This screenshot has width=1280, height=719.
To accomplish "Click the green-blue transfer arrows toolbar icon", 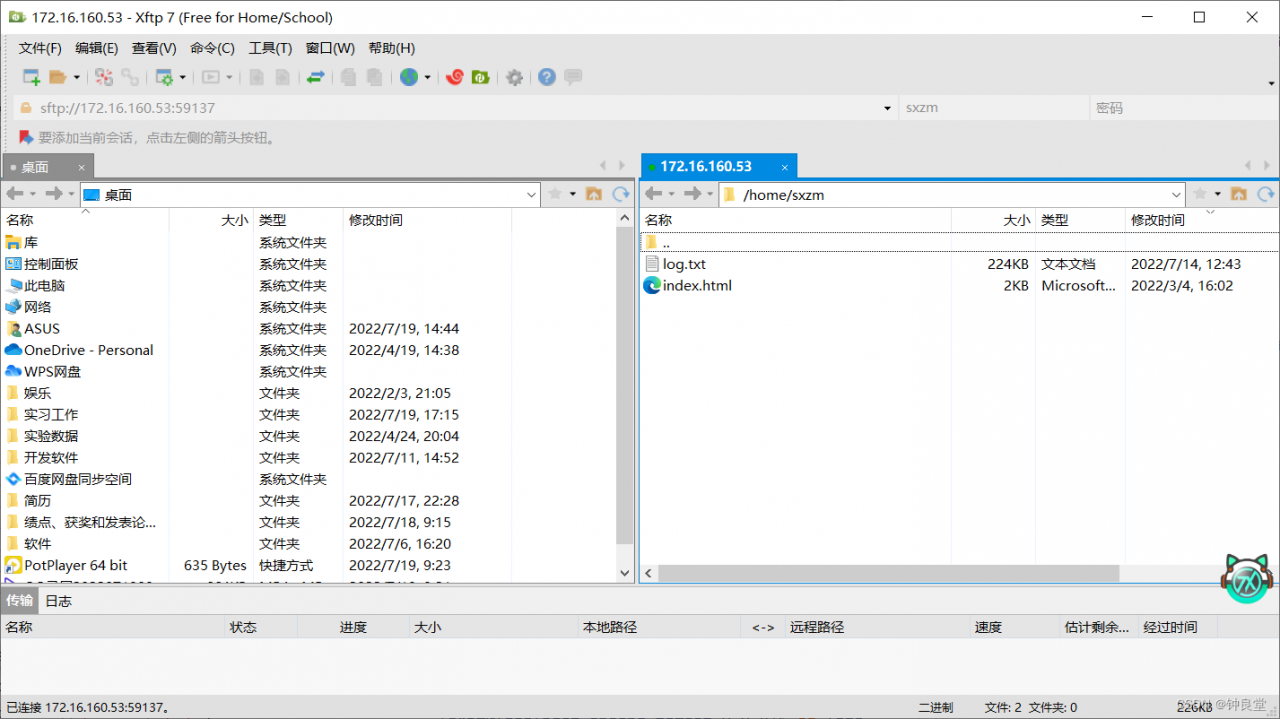I will 315,77.
